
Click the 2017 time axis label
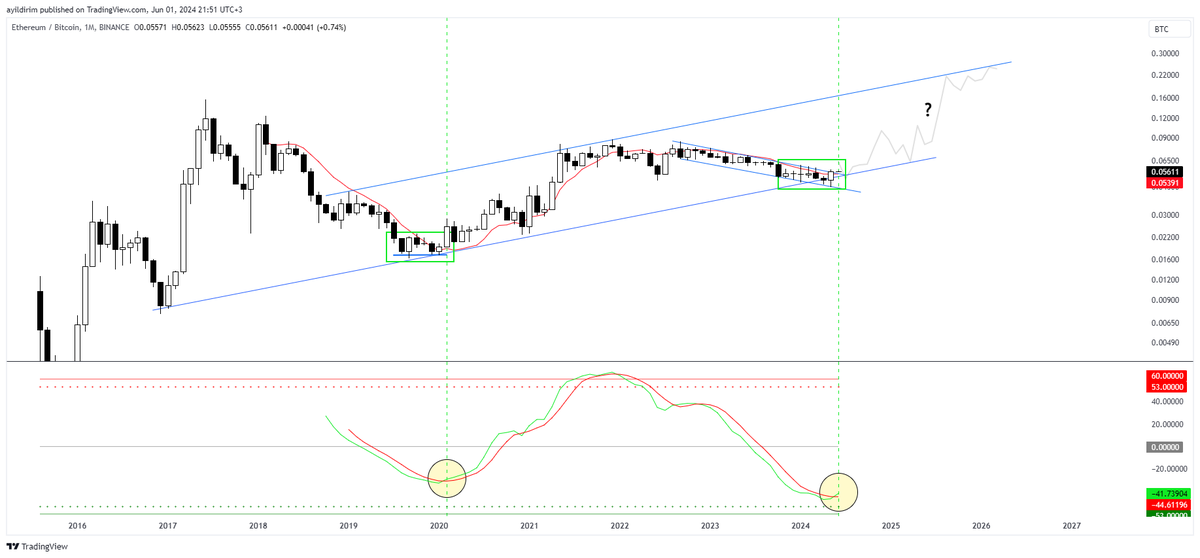[167, 524]
